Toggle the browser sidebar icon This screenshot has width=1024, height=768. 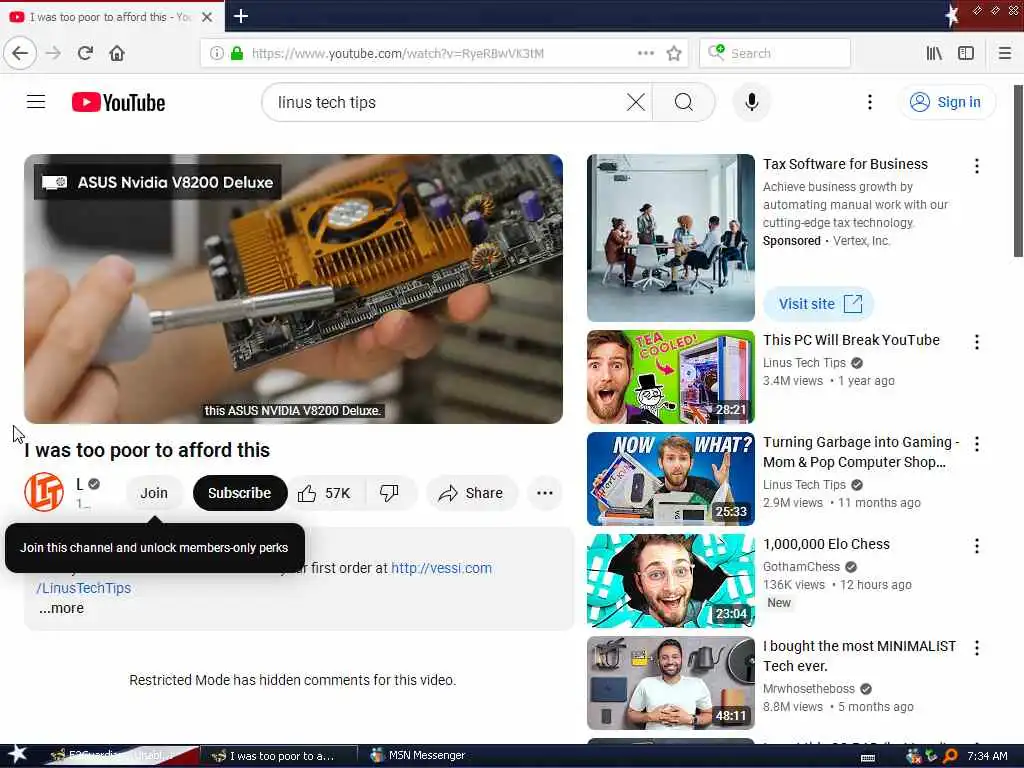[966, 53]
